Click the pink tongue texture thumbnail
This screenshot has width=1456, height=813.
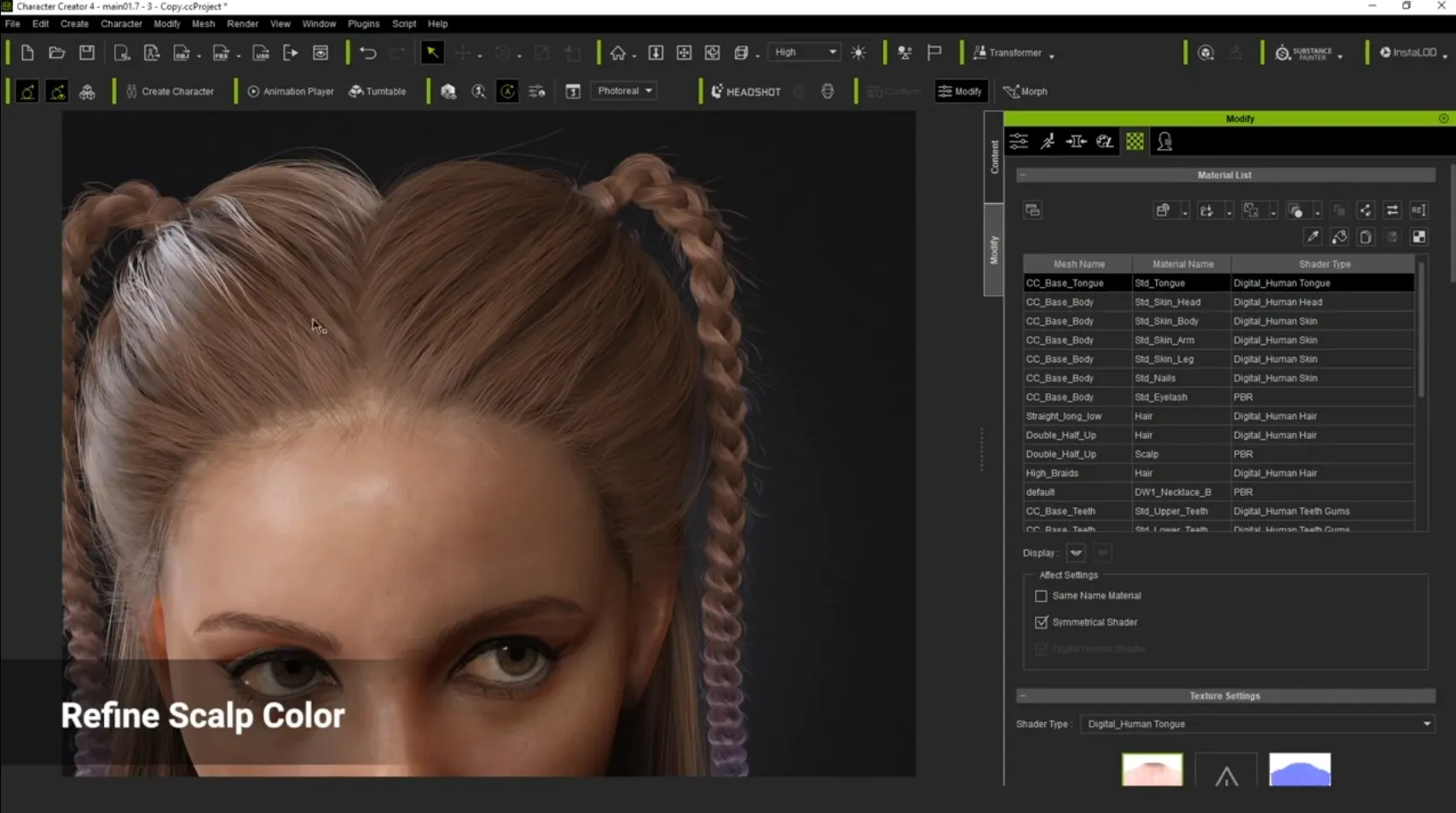(x=1152, y=770)
